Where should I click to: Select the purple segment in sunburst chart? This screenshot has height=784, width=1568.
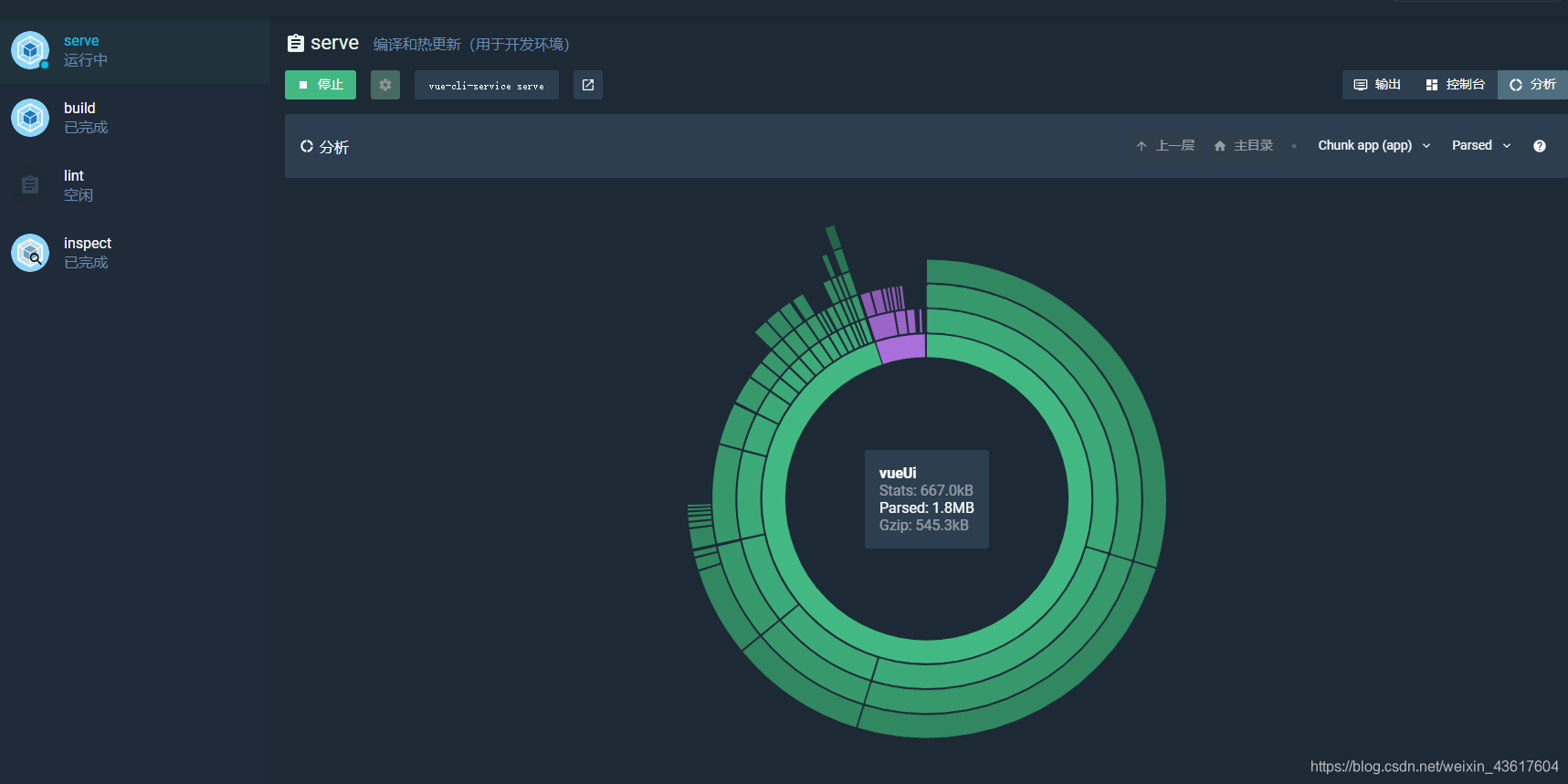[x=902, y=350]
